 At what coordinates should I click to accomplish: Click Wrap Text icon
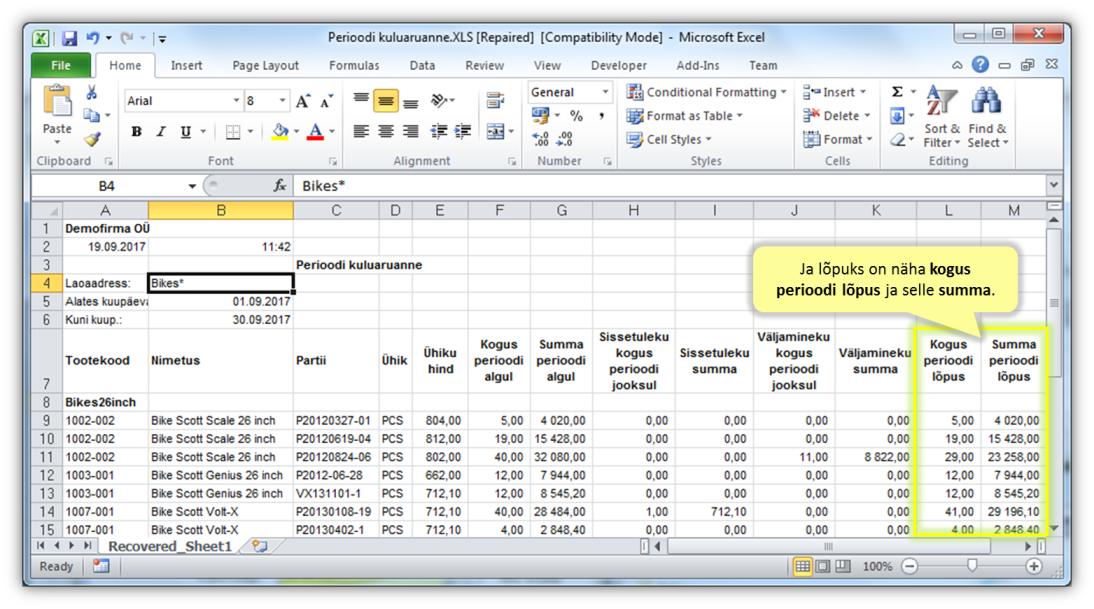click(x=495, y=100)
